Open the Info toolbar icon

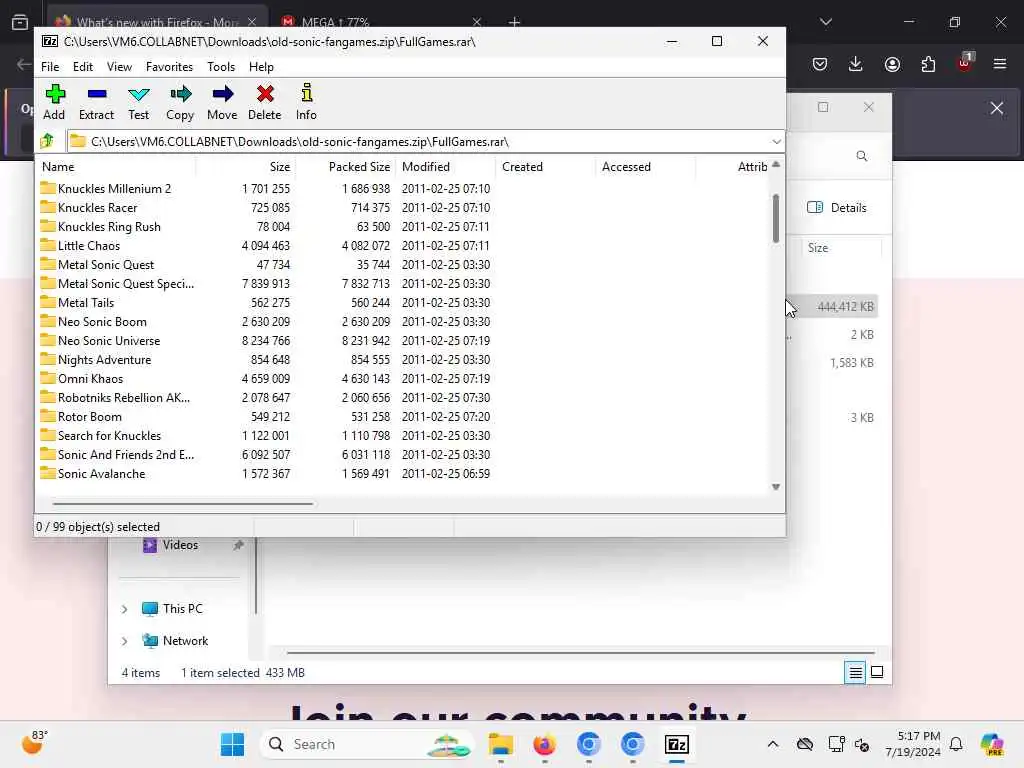(306, 103)
